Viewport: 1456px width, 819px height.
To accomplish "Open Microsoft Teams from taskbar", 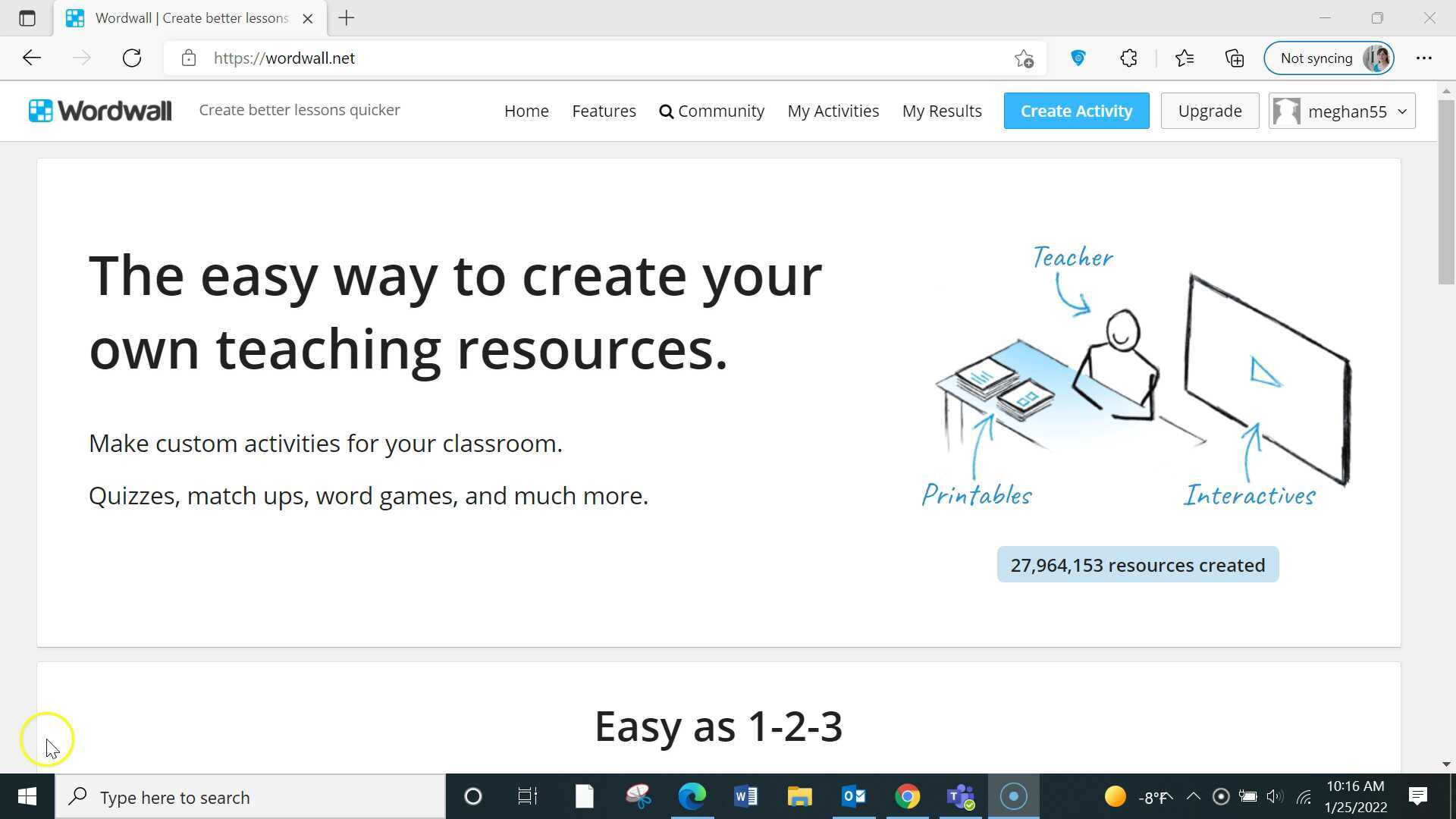I will click(960, 797).
